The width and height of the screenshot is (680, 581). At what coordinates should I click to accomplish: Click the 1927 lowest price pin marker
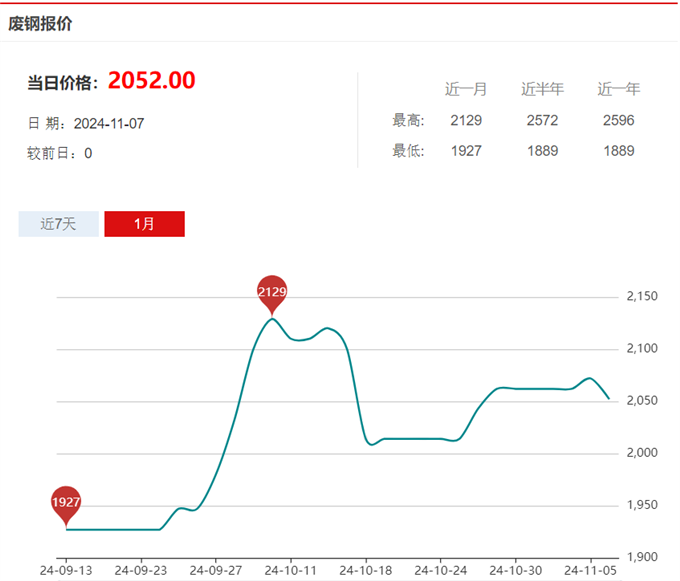coord(66,503)
